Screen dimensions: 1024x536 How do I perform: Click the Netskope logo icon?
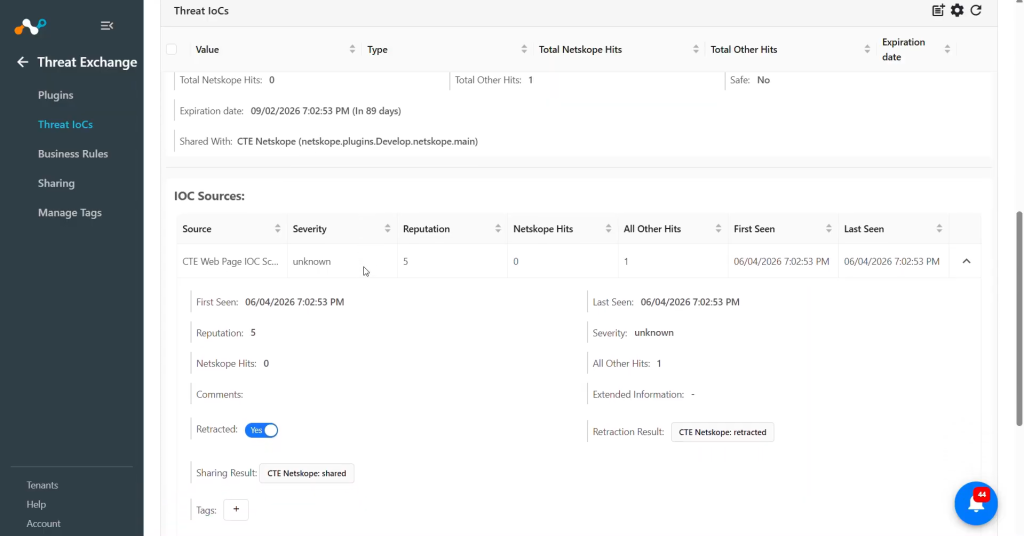(x=30, y=26)
